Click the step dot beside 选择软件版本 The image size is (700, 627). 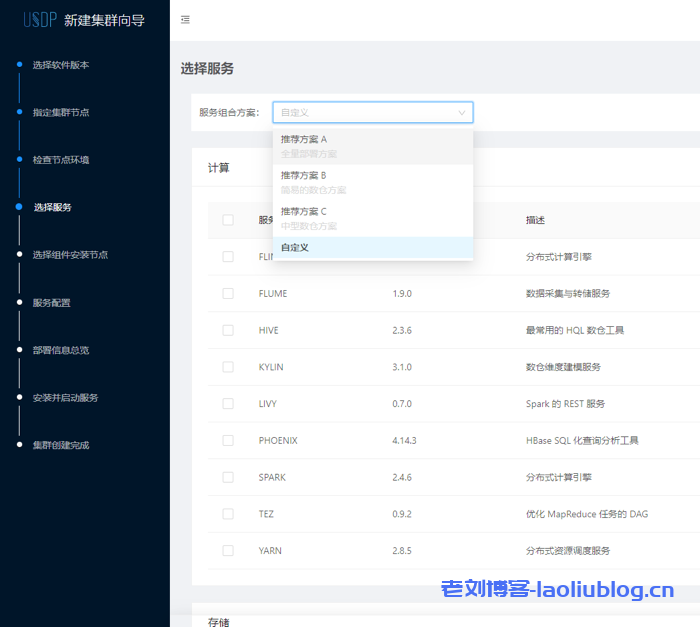click(x=19, y=65)
